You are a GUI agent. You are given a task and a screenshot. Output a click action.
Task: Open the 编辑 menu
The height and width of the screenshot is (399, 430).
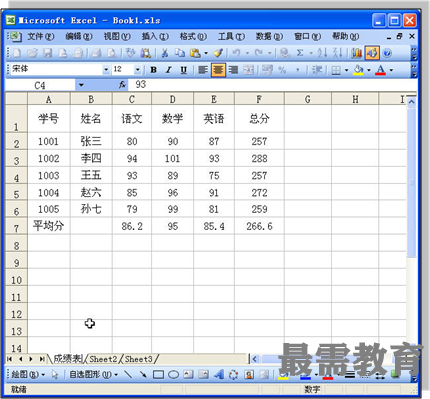tap(79, 36)
